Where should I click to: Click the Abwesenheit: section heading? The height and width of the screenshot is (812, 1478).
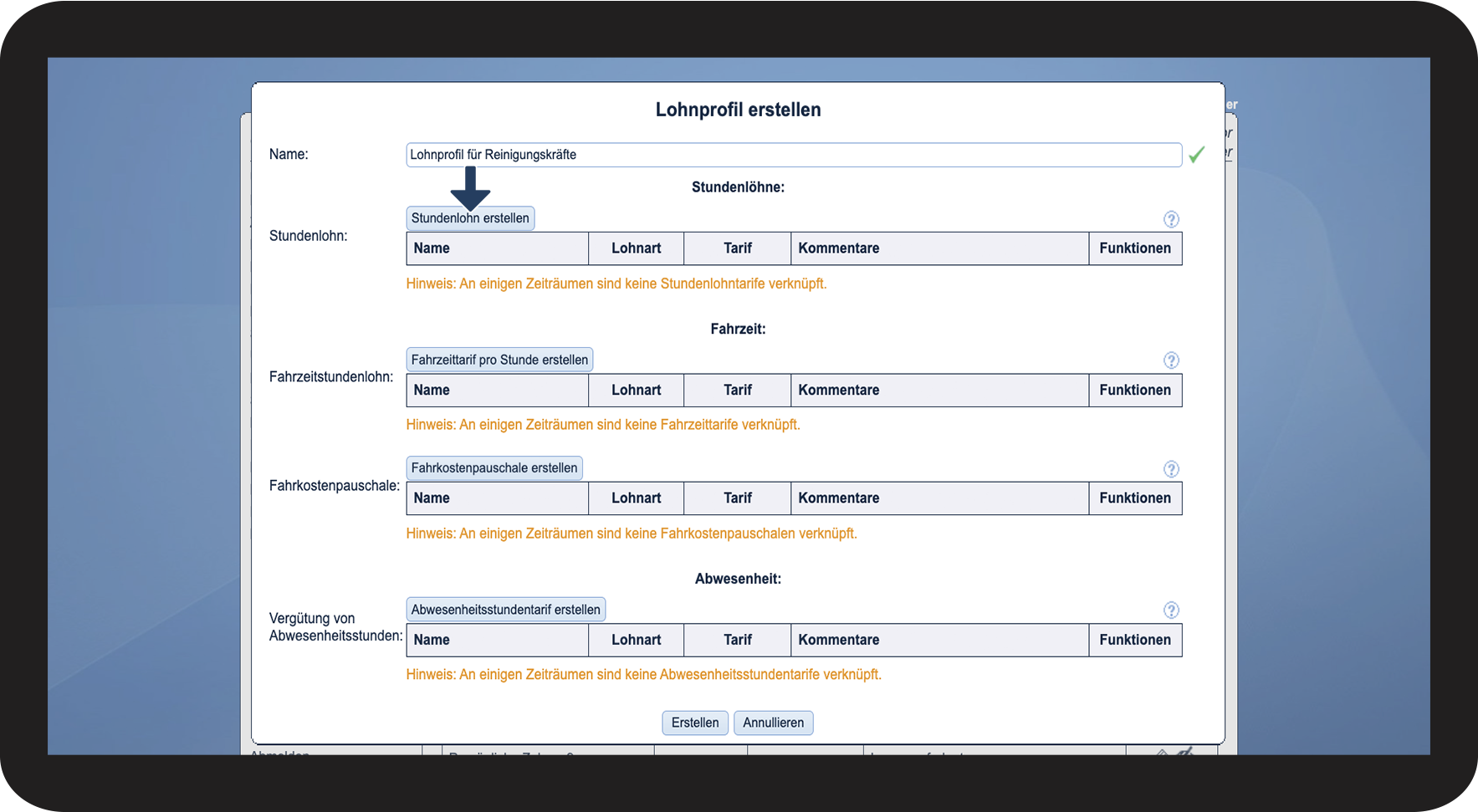coord(739,579)
